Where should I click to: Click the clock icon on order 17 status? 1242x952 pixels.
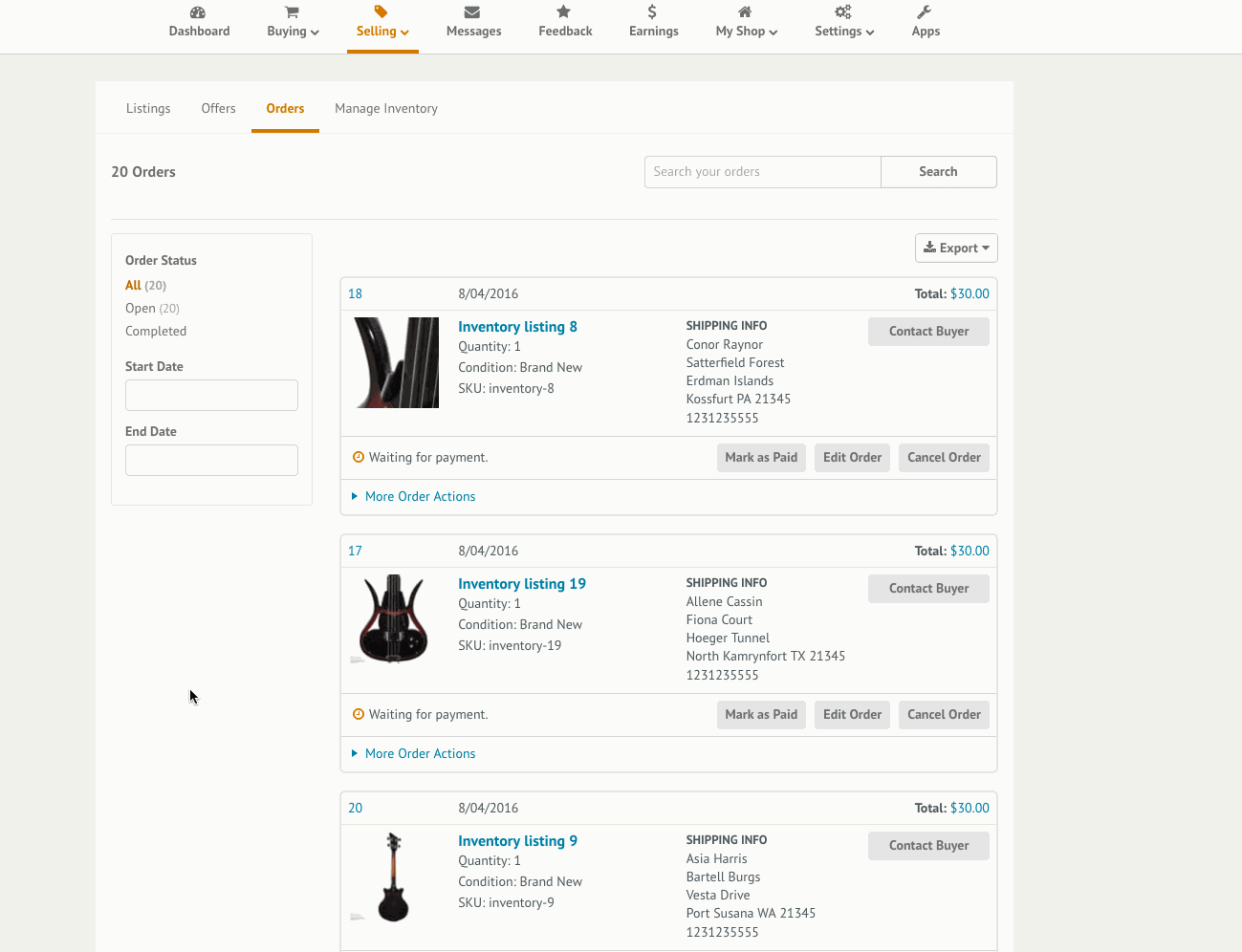pyautogui.click(x=359, y=714)
